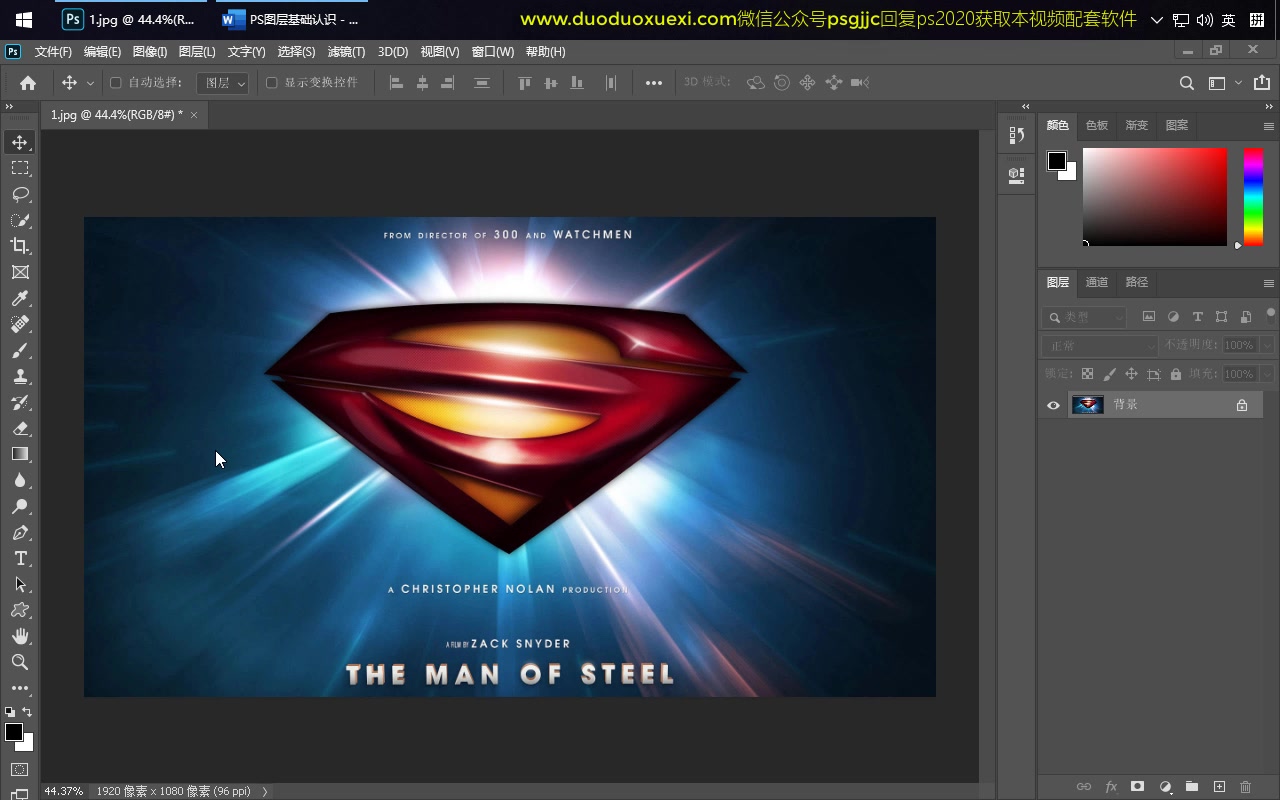1280x800 pixels.
Task: Toggle lock transparent pixels
Action: pos(1087,374)
